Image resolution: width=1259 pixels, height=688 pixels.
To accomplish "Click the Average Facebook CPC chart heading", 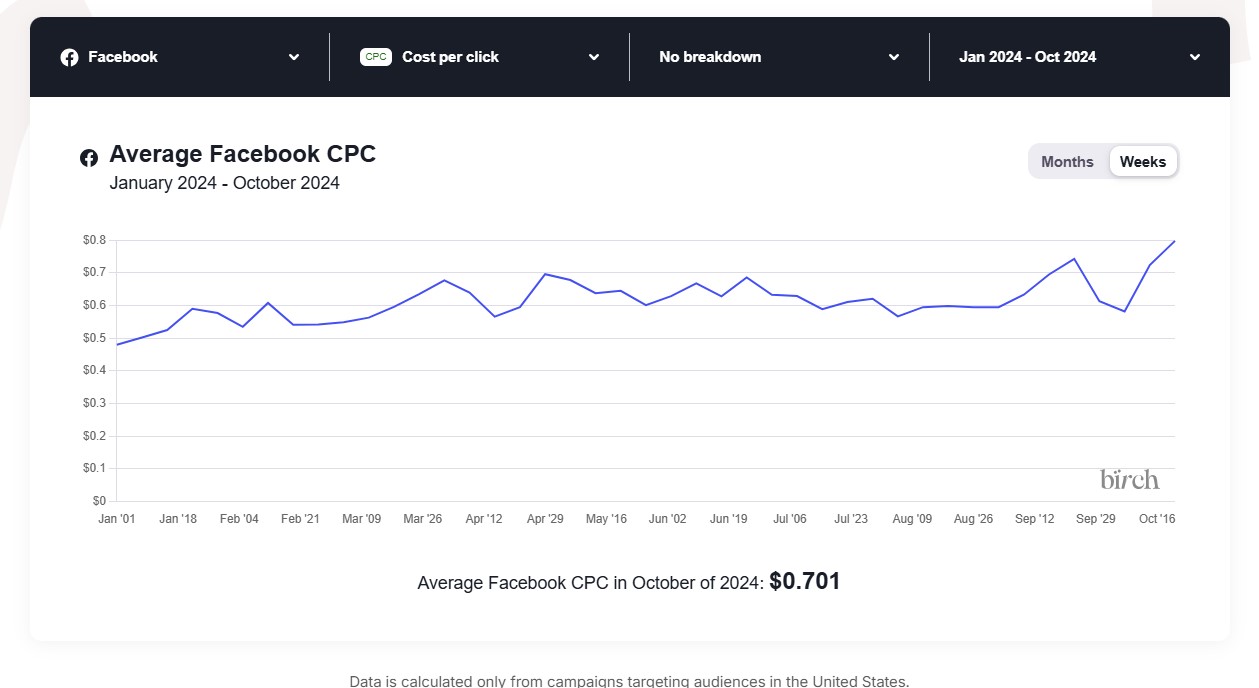I will 243,154.
